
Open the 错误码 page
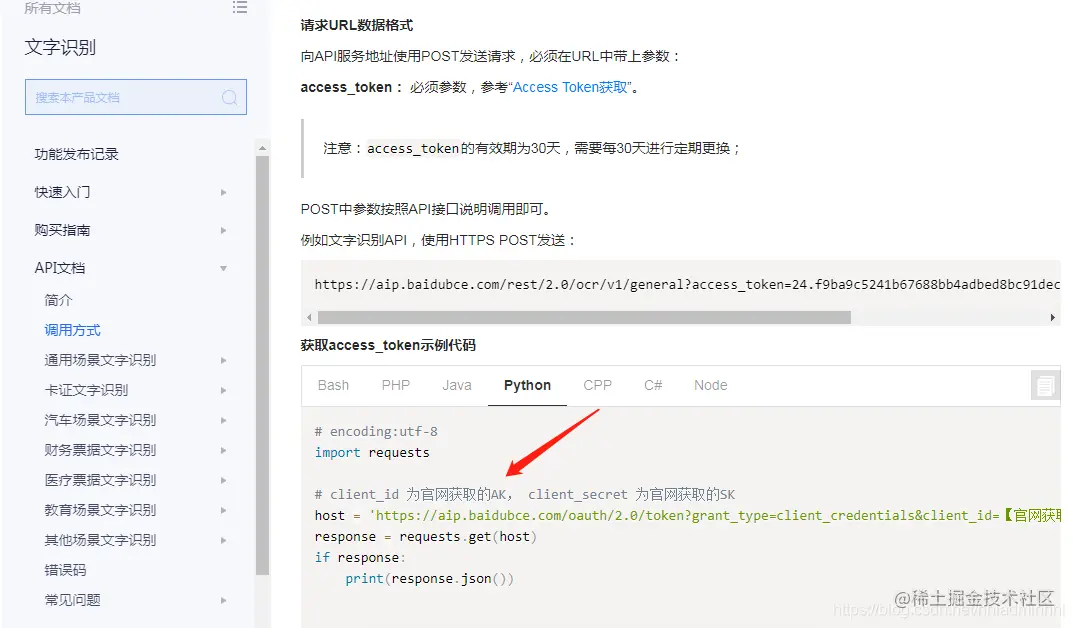click(66, 570)
